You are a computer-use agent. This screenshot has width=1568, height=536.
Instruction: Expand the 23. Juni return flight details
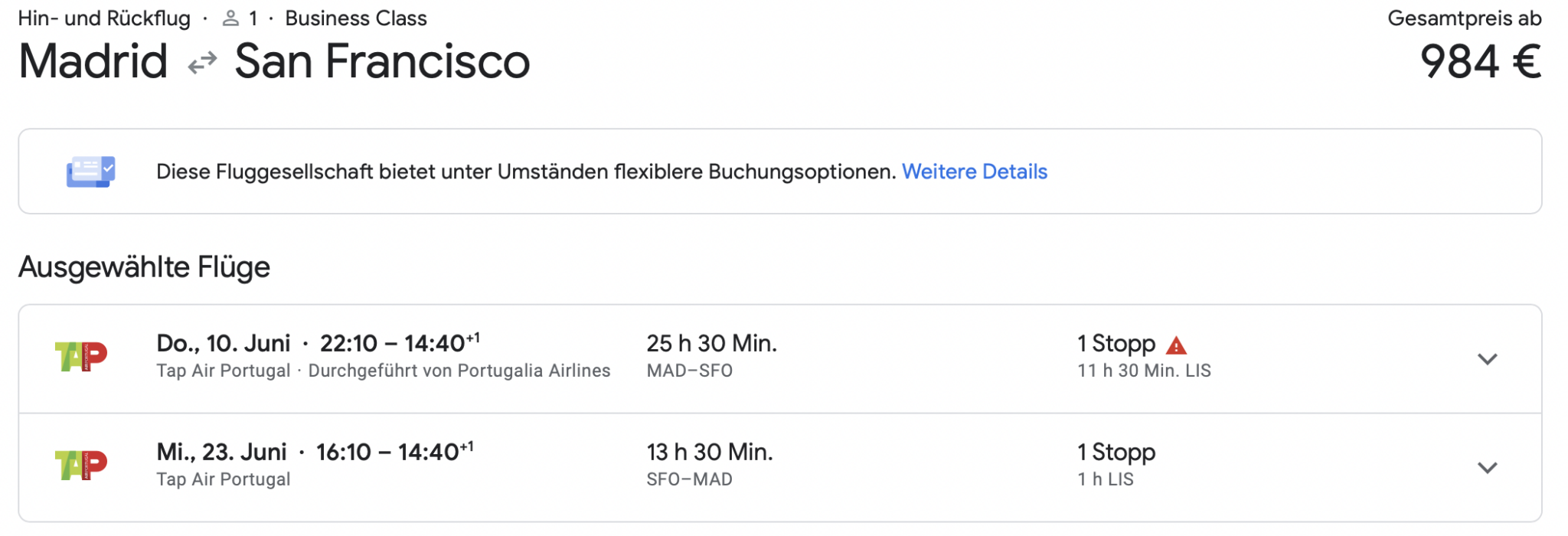[1487, 468]
